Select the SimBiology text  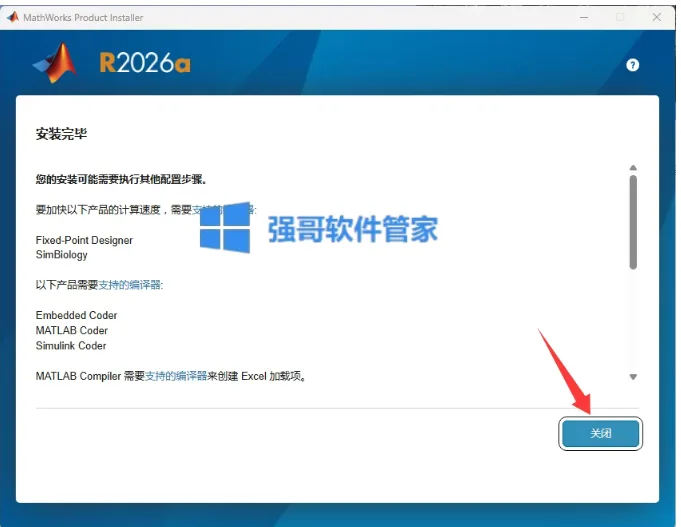click(62, 255)
